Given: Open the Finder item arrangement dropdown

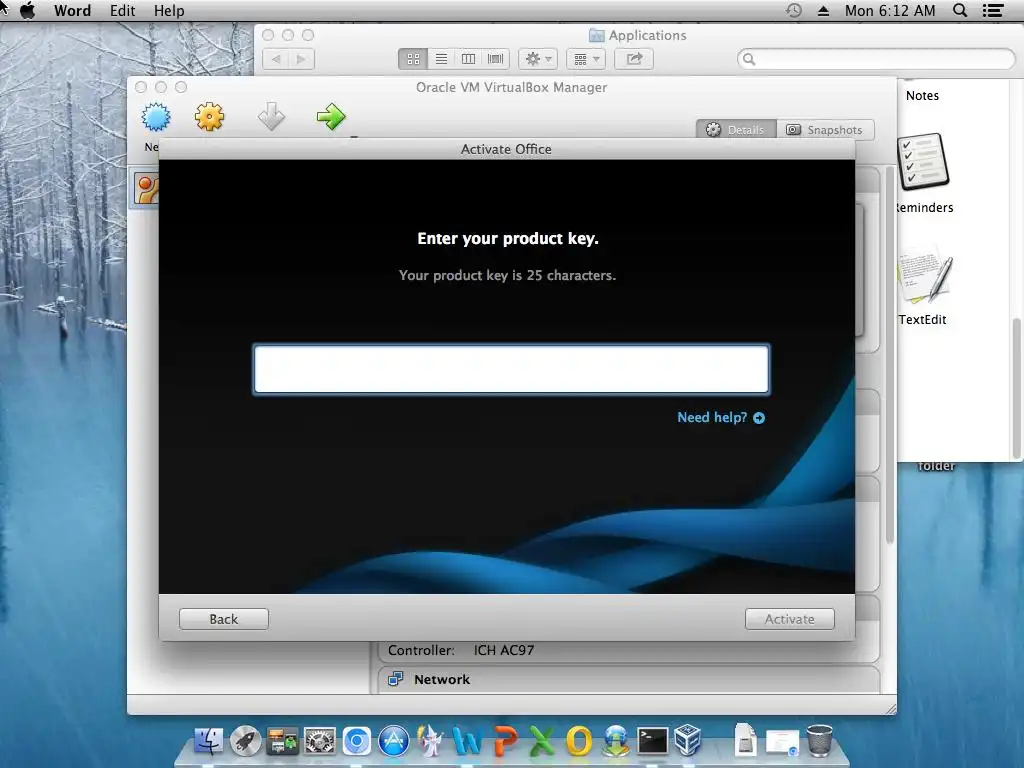Looking at the screenshot, I should pos(586,59).
